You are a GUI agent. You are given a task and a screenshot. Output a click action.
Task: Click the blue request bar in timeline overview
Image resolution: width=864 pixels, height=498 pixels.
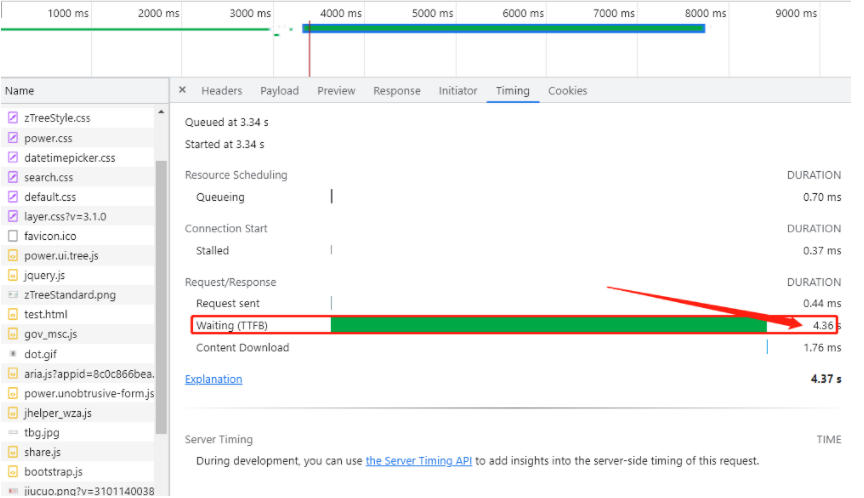tap(503, 28)
